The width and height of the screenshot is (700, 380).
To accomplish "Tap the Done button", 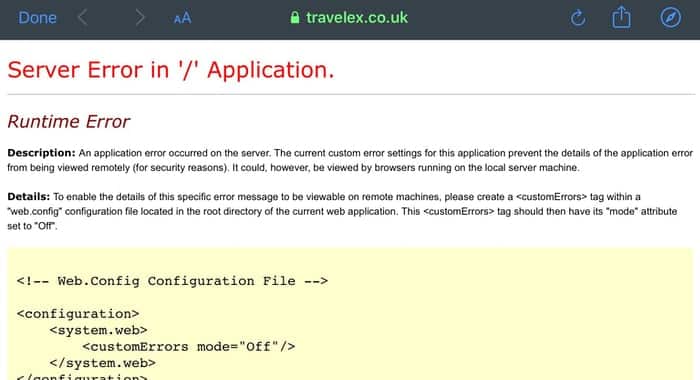I will pyautogui.click(x=37, y=18).
